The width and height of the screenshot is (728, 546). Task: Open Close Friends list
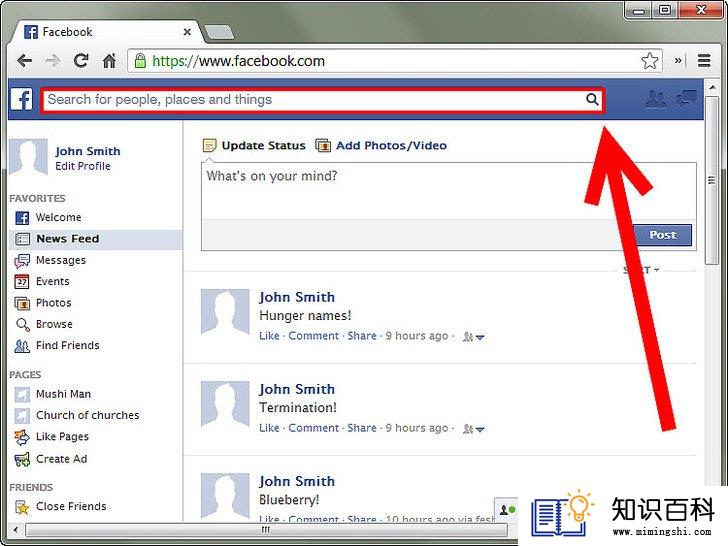click(71, 506)
